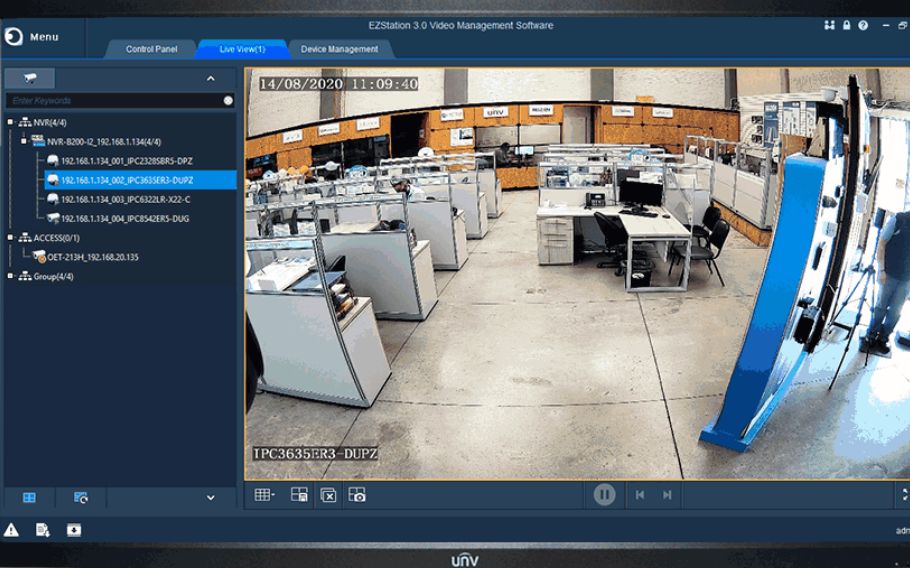Viewport: 910px width, 568px height.
Task: Select camera 192.168.1.134_003_IPC6322LR-X22-C
Action: [125, 199]
